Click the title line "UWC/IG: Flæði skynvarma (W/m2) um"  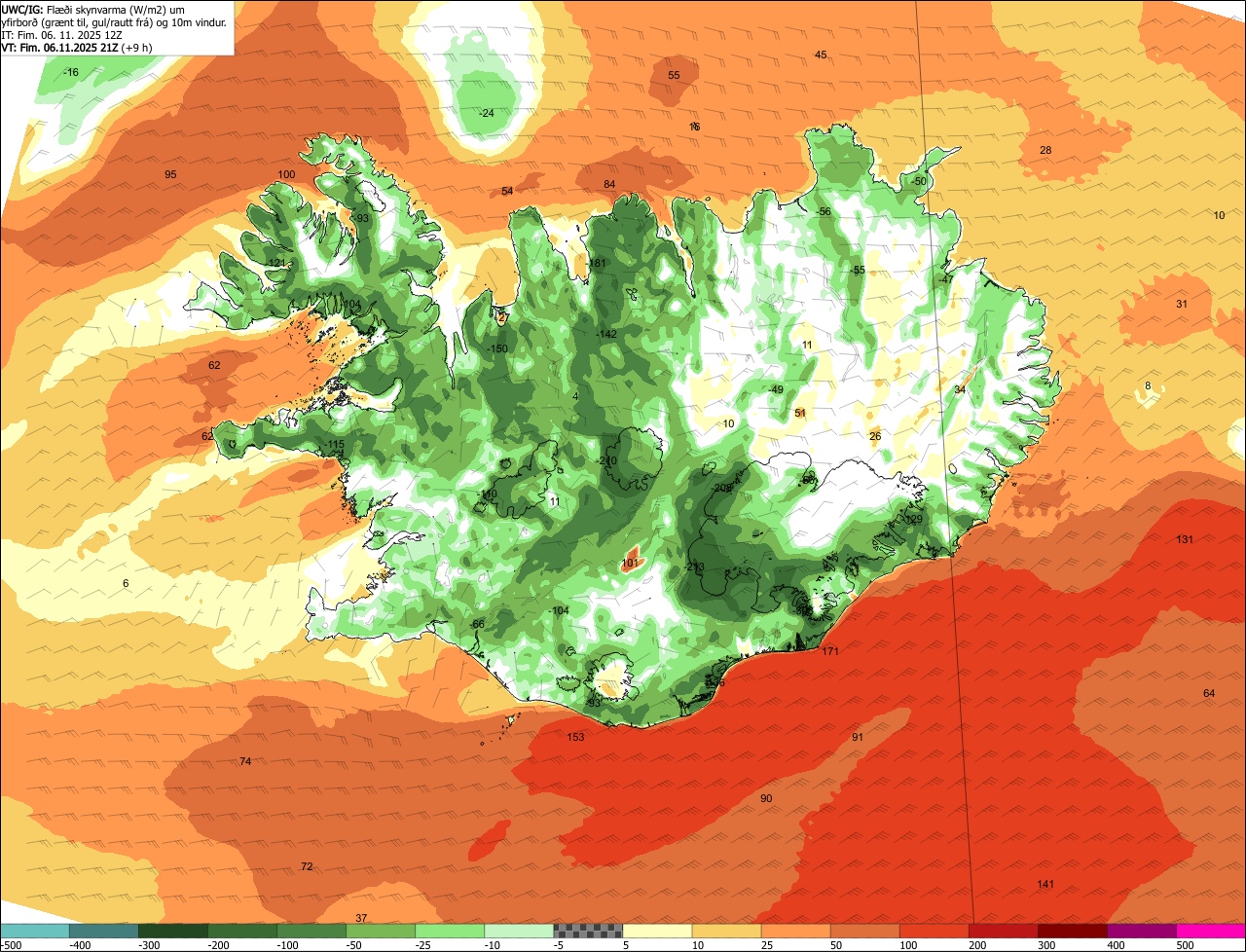point(93,8)
